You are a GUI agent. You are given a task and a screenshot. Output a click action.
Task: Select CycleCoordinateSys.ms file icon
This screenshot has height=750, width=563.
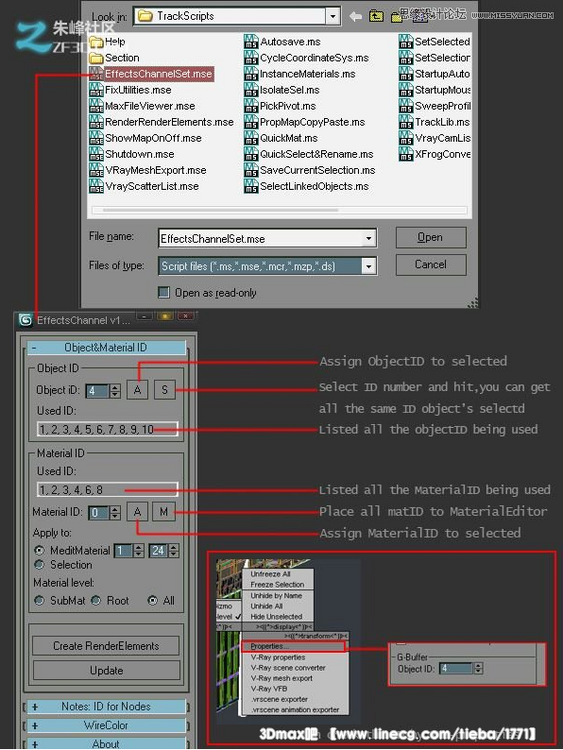(x=251, y=58)
